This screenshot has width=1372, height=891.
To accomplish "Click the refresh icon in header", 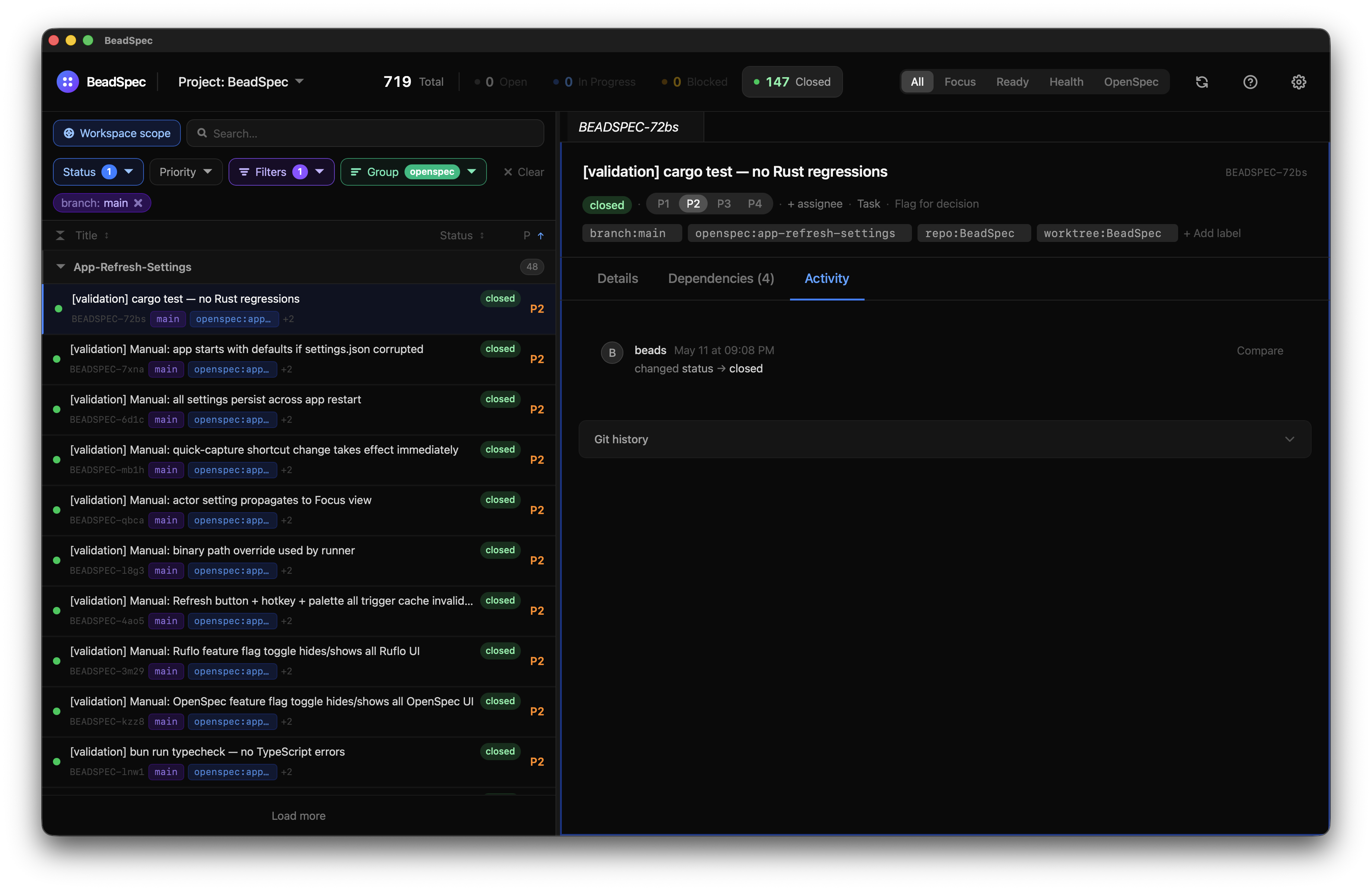I will coord(1201,82).
